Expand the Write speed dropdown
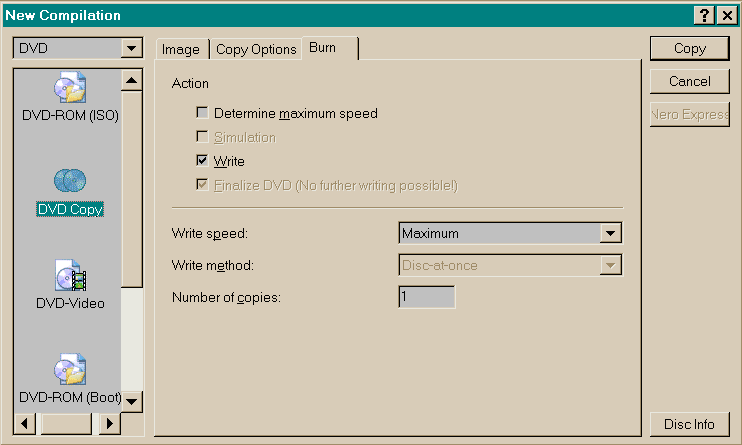The height and width of the screenshot is (445, 742). click(x=610, y=234)
